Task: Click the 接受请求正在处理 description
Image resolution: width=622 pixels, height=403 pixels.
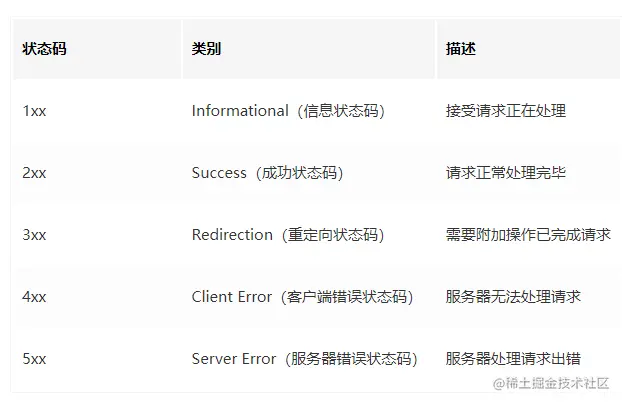Action: click(506, 111)
